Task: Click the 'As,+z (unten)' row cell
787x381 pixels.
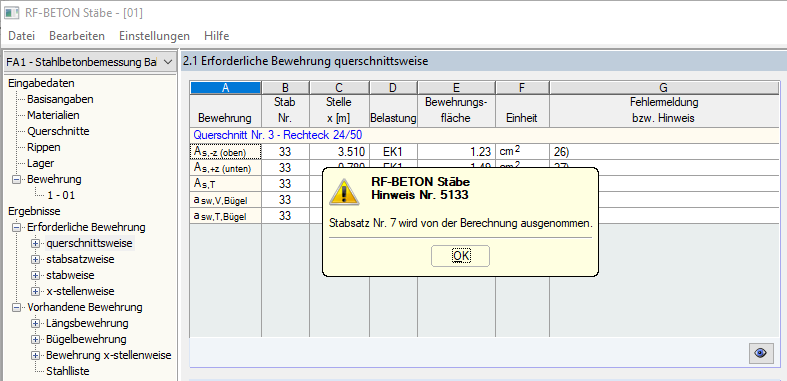Action: (x=225, y=168)
